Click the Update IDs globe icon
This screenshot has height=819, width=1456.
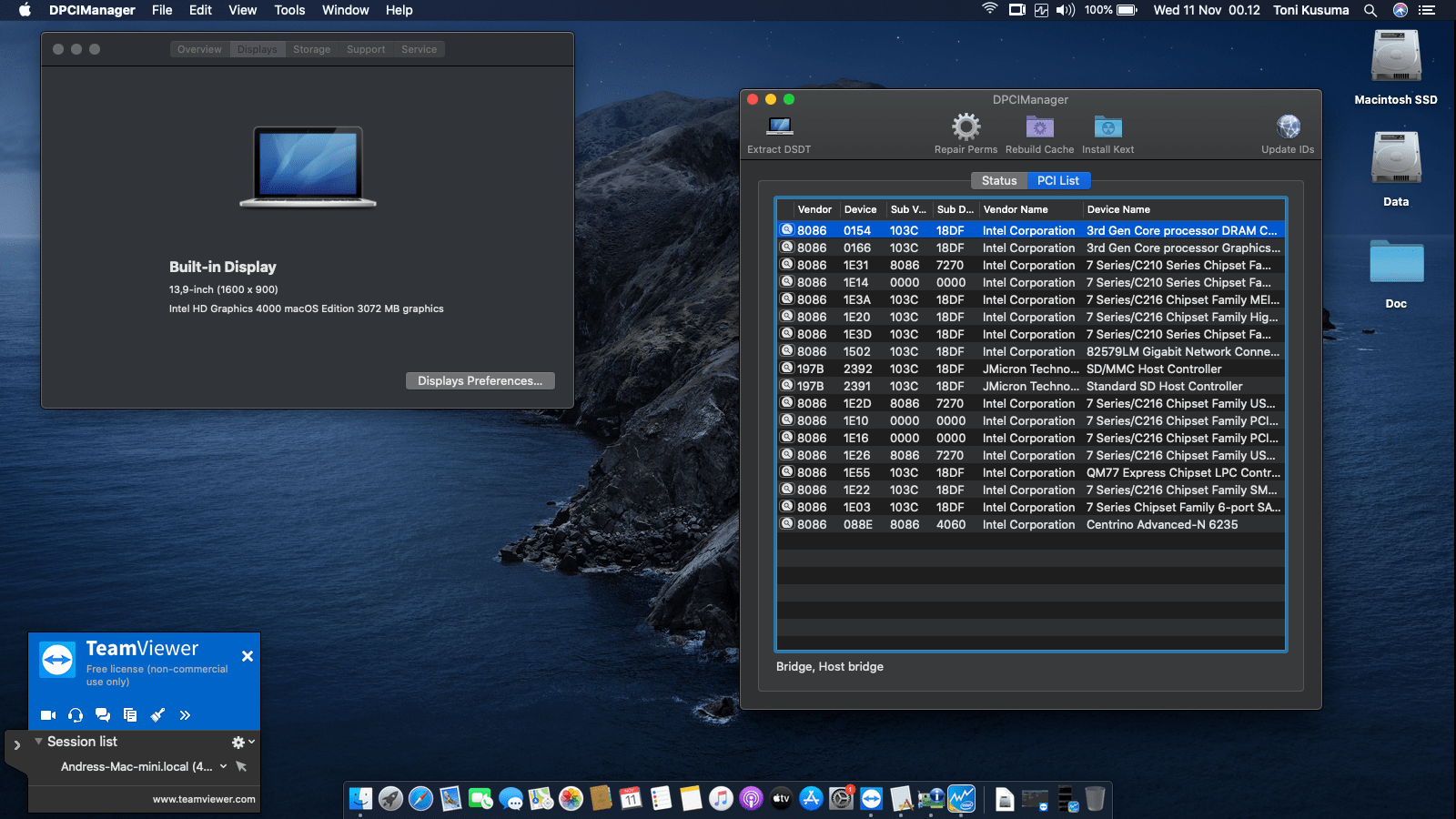coord(1288,127)
